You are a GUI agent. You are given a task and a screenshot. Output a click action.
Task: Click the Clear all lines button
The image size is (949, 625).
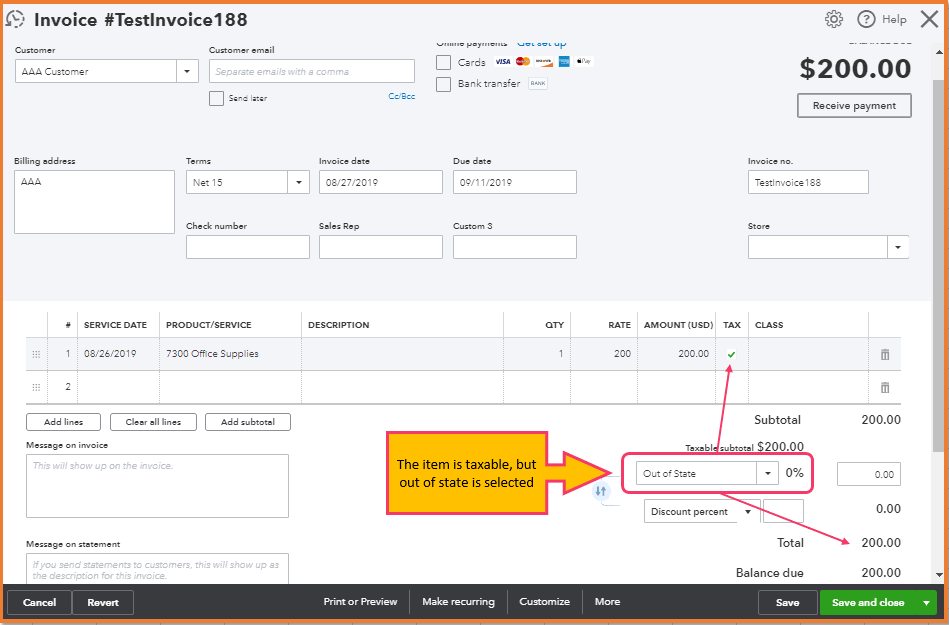click(x=153, y=422)
